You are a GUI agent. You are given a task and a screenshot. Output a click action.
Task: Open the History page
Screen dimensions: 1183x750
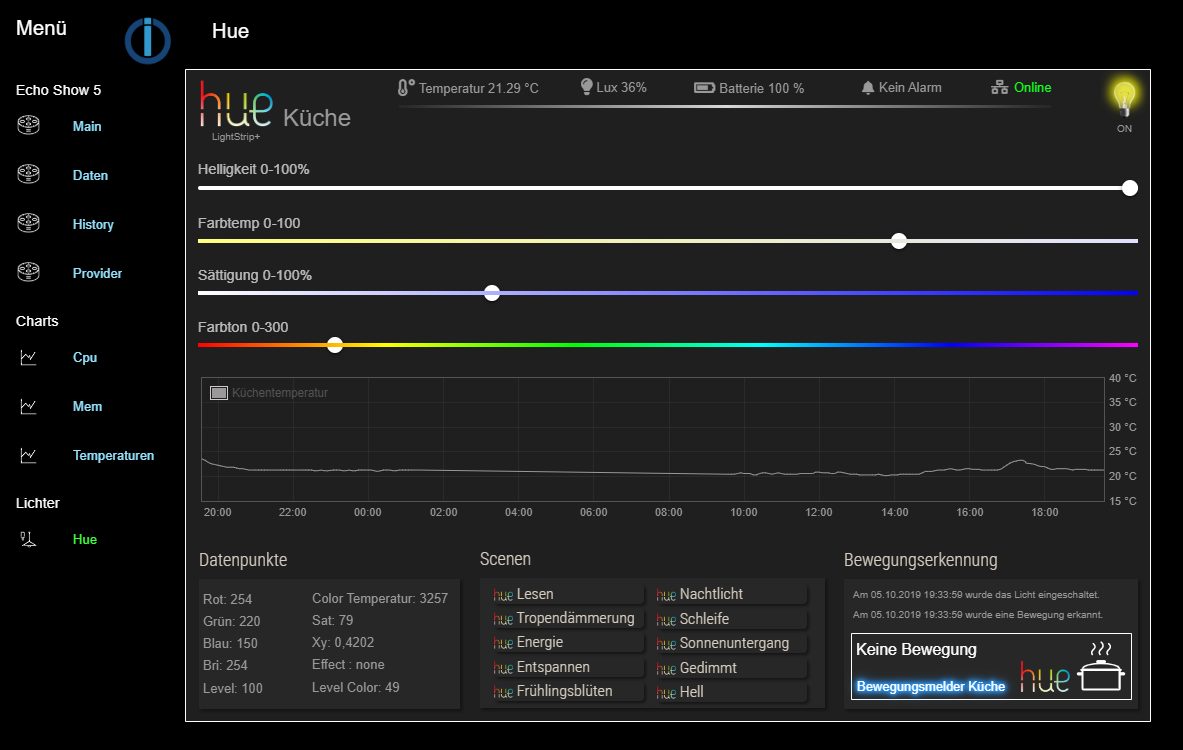93,224
